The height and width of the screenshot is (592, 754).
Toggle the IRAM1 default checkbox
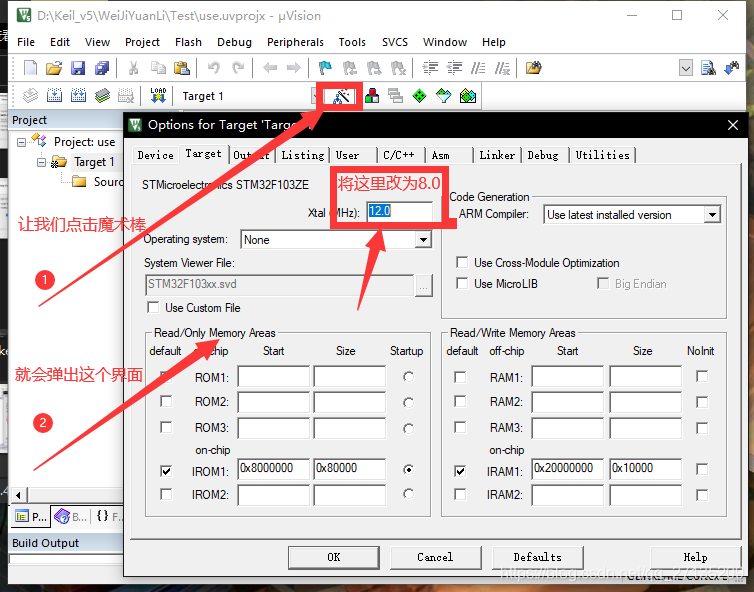coord(460,471)
